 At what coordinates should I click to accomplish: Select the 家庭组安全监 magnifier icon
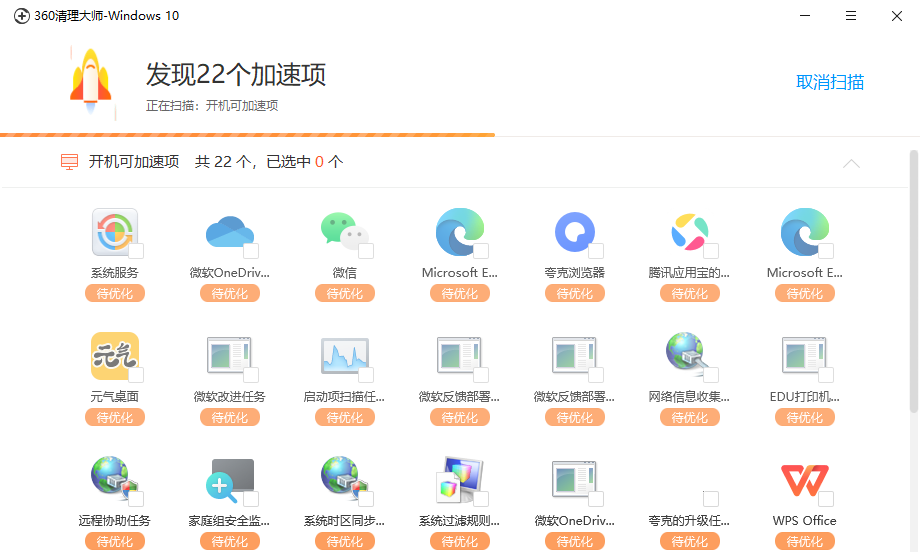click(229, 480)
